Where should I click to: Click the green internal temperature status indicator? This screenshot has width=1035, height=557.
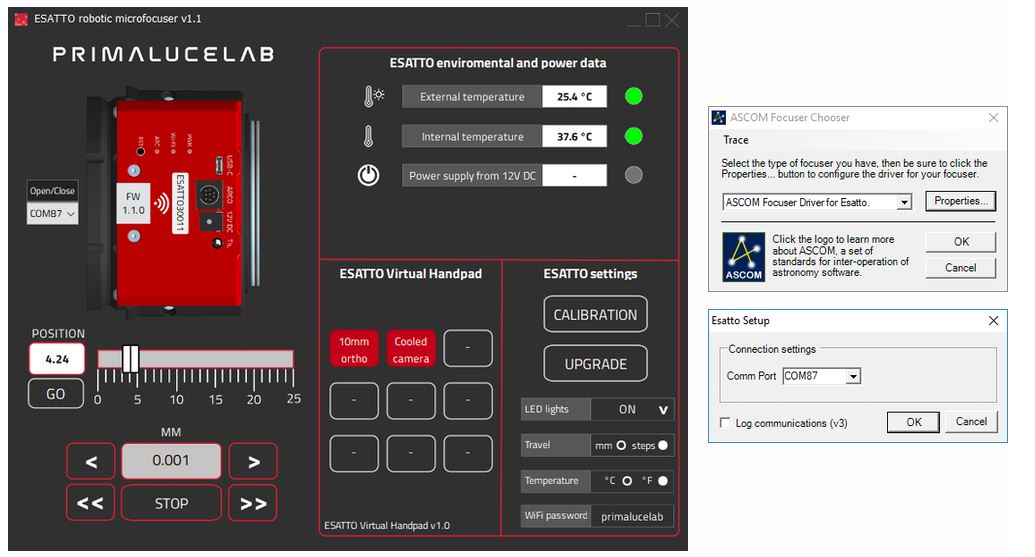(x=634, y=136)
